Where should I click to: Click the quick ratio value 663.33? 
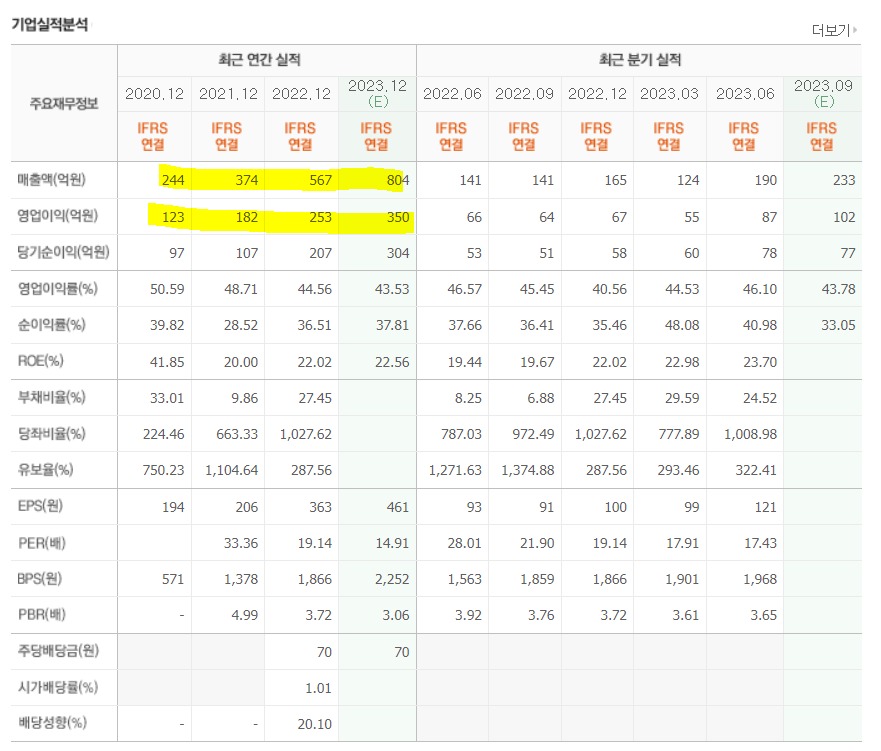[x=237, y=434]
